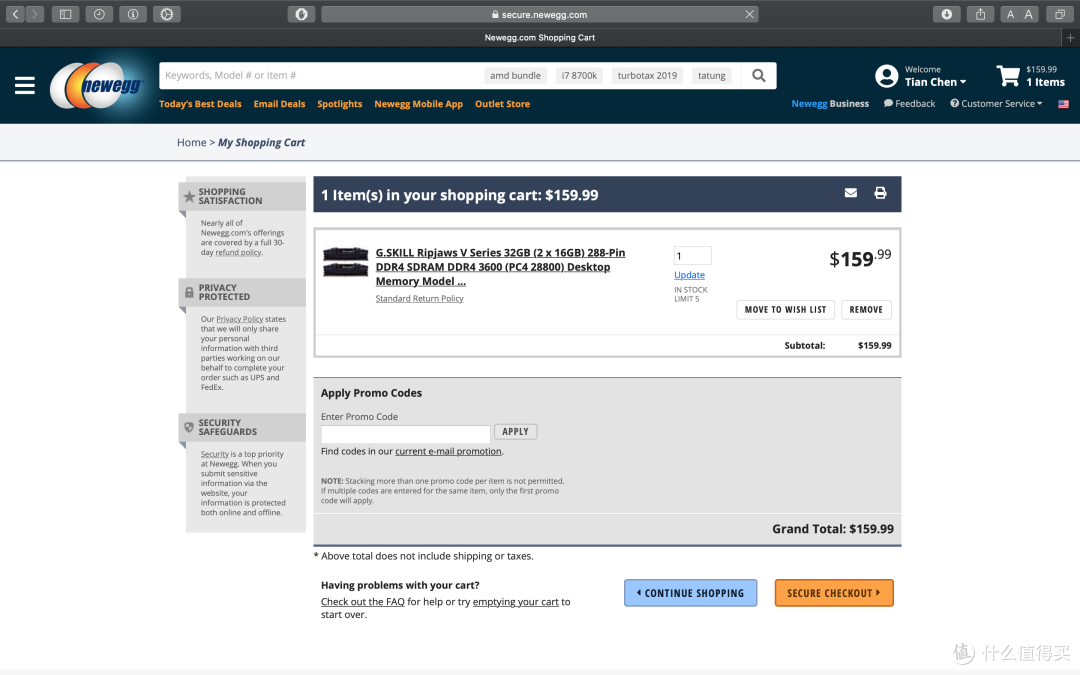The image size is (1080, 675).
Task: Click the Home breadcrumb link
Action: pos(191,142)
